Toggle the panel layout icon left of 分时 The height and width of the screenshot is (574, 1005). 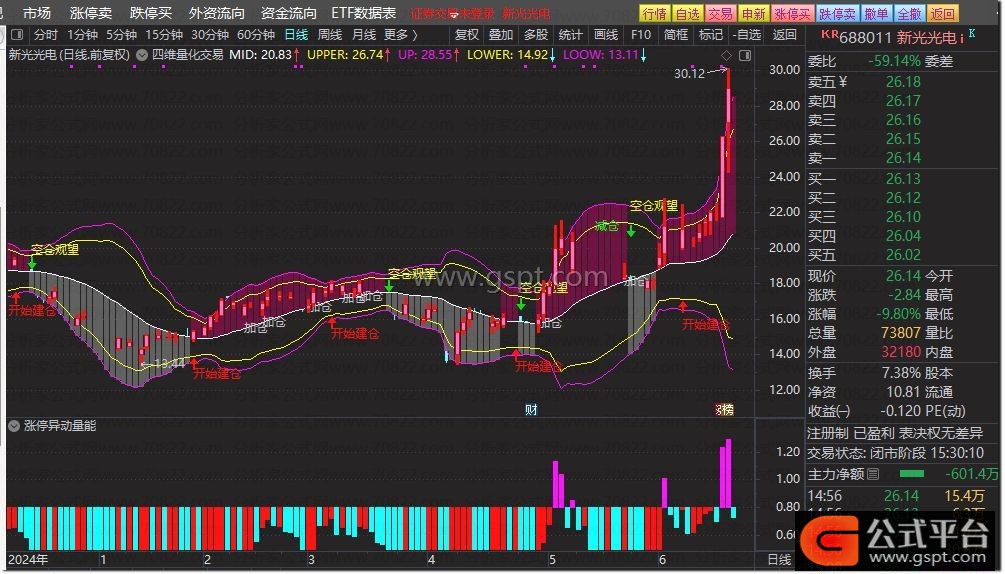click(17, 35)
